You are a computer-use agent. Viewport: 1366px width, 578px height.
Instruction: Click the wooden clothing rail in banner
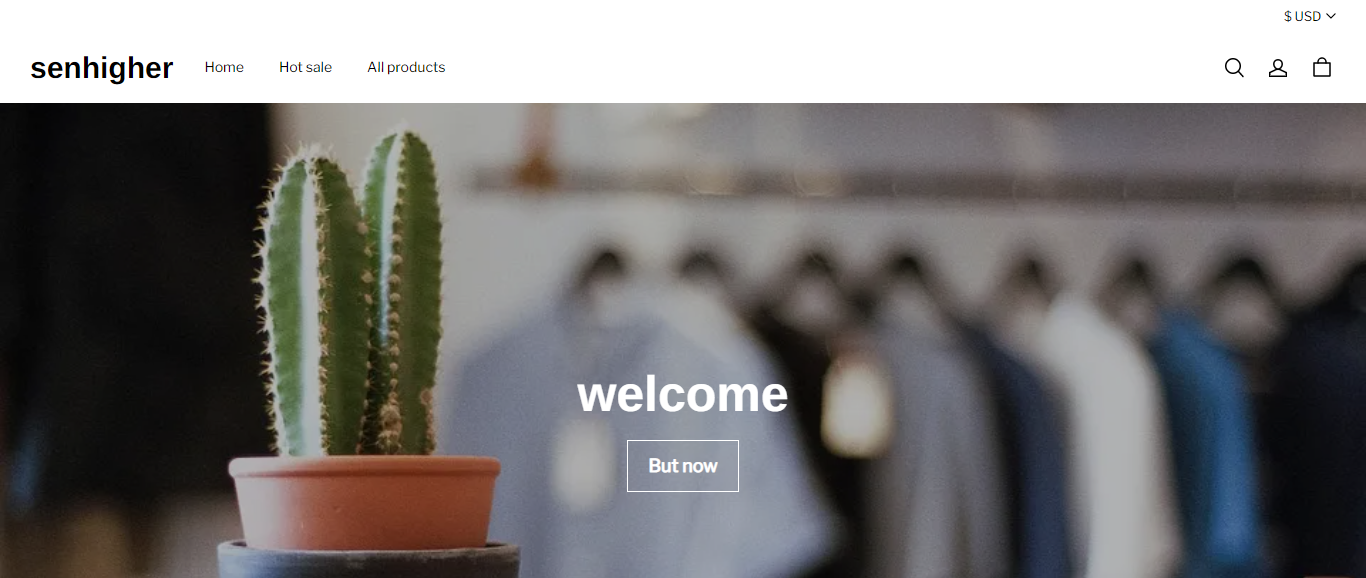point(900,185)
